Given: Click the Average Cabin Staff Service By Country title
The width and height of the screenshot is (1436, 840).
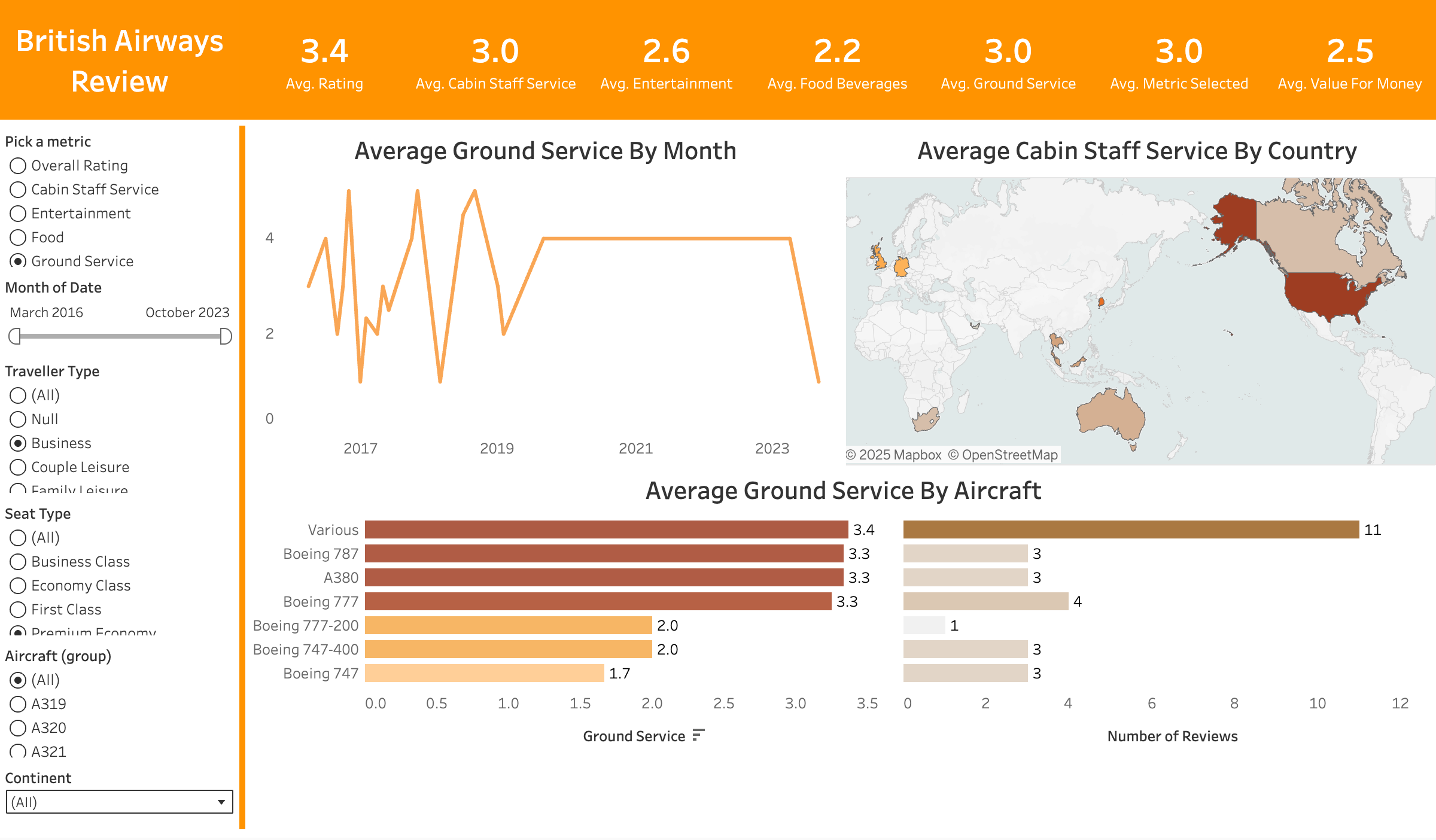Looking at the screenshot, I should click(1137, 151).
